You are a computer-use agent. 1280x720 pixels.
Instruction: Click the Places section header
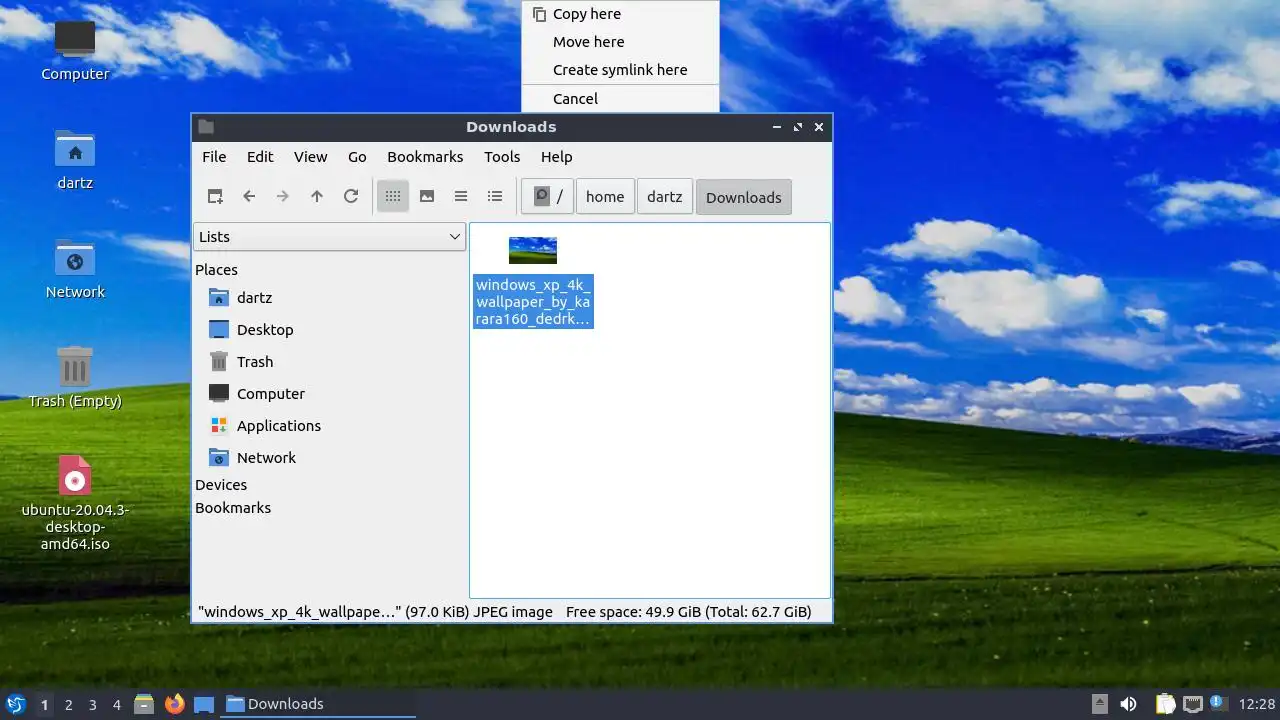(x=216, y=270)
